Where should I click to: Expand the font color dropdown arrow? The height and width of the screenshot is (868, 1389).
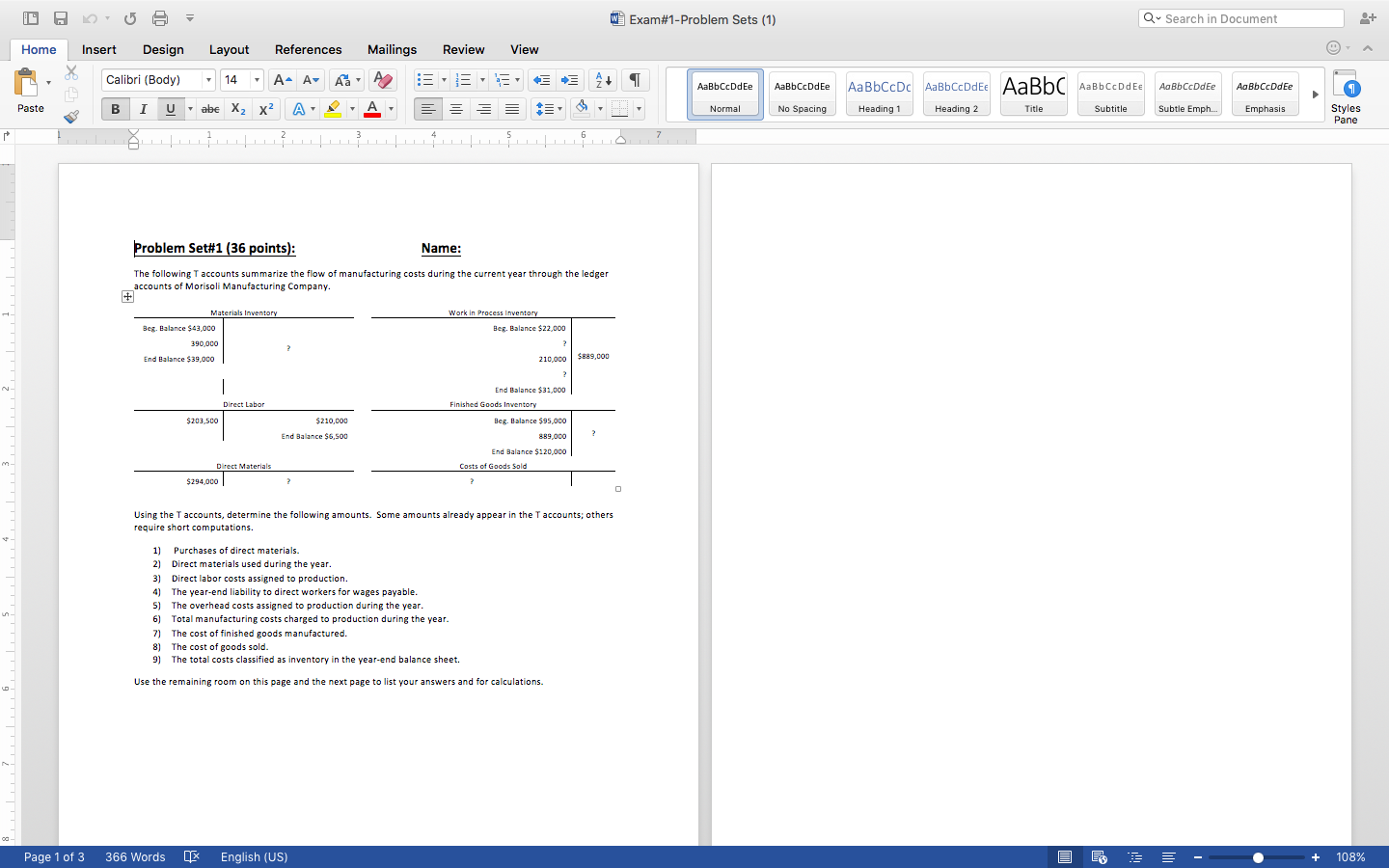tap(390, 109)
